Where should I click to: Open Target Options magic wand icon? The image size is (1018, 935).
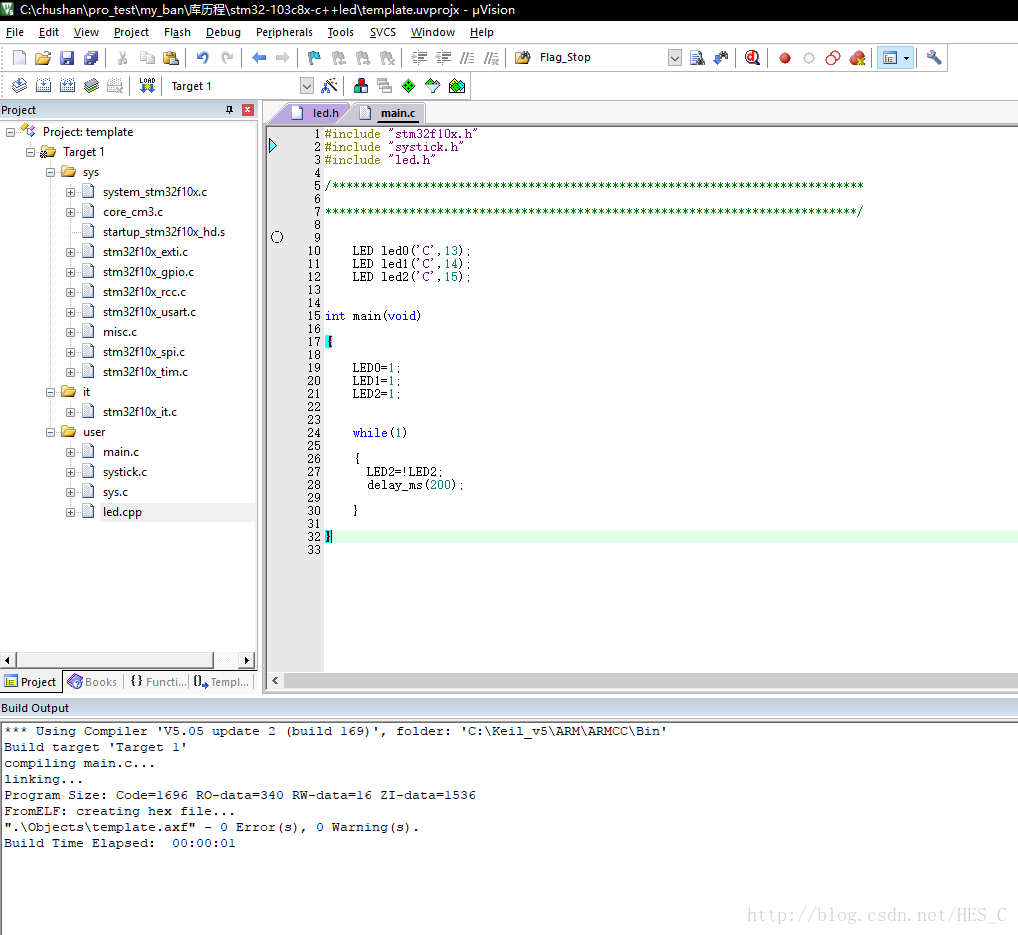328,86
